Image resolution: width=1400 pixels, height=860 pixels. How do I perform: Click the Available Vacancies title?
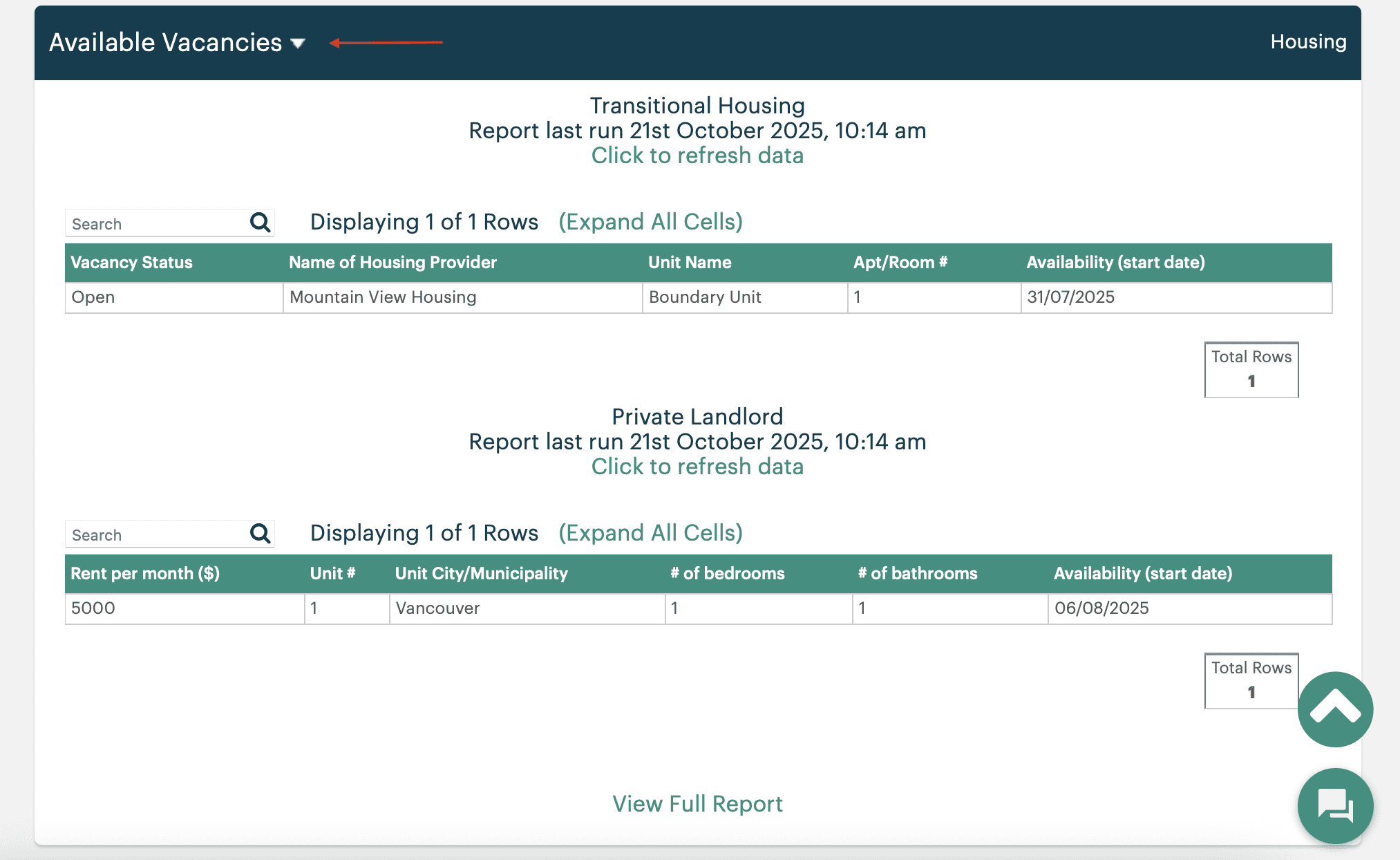(165, 43)
